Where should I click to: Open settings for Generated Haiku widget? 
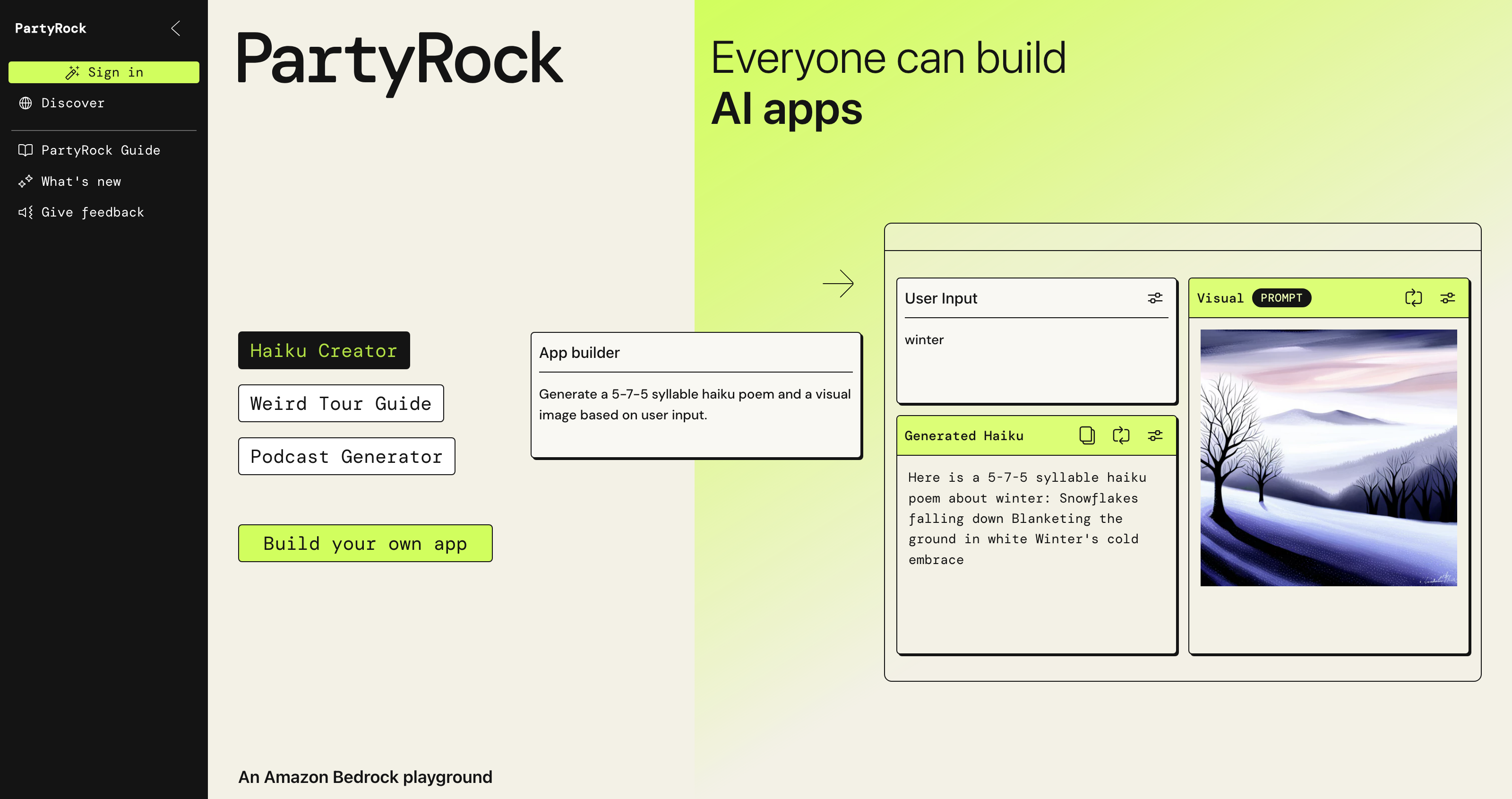point(1155,435)
